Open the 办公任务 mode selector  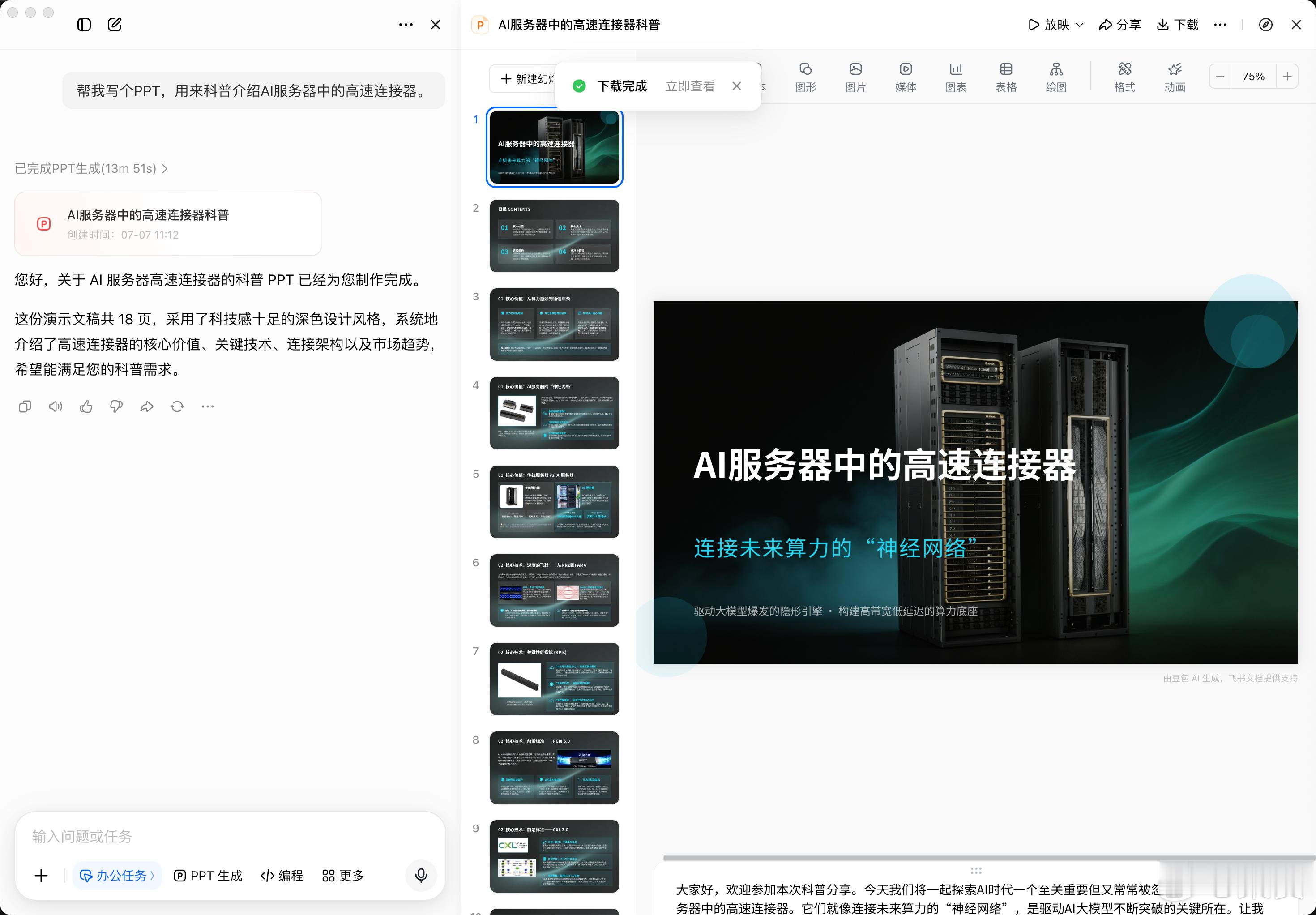(117, 876)
